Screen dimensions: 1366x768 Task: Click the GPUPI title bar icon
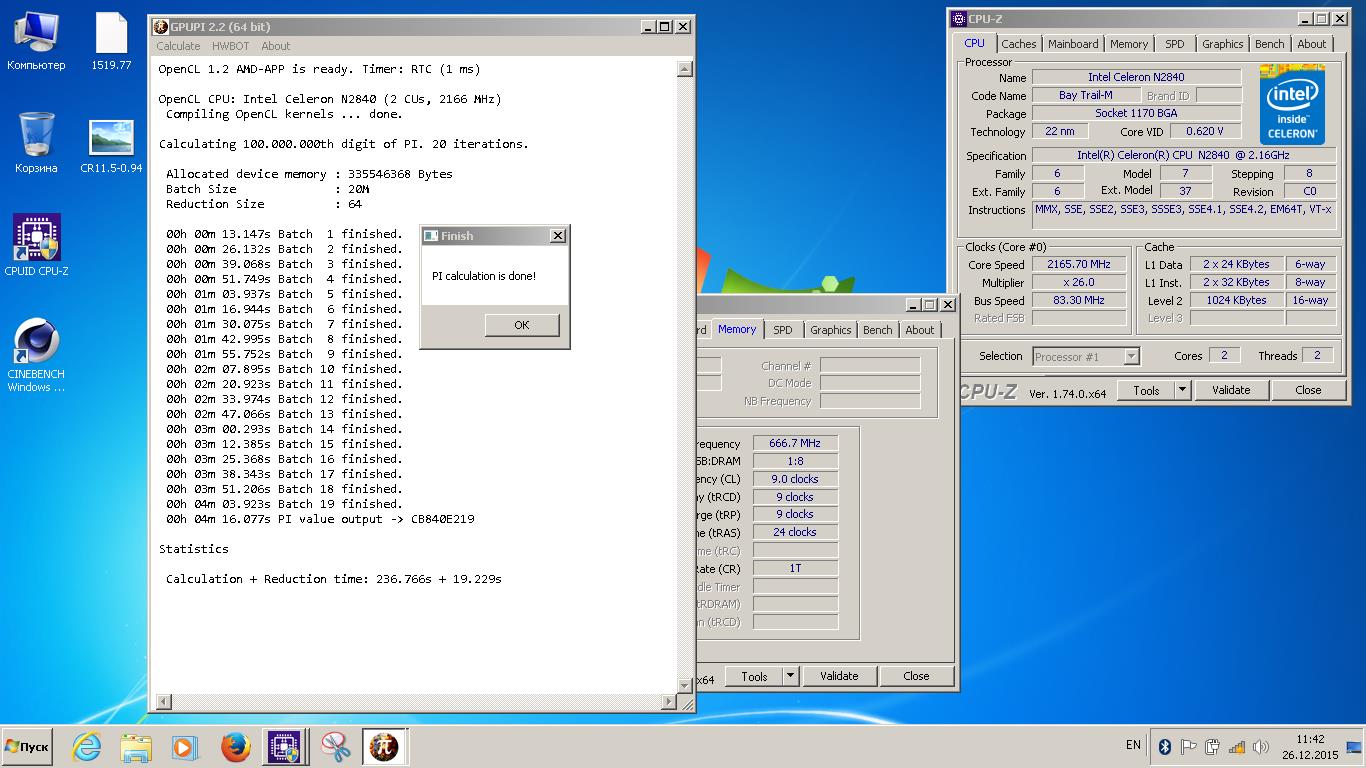click(x=161, y=27)
